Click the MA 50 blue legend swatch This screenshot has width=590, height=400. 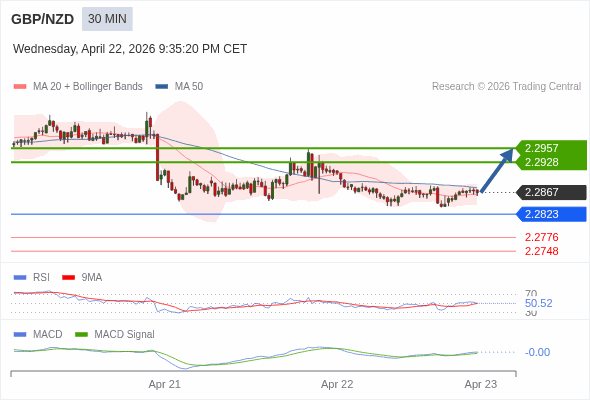[162, 87]
